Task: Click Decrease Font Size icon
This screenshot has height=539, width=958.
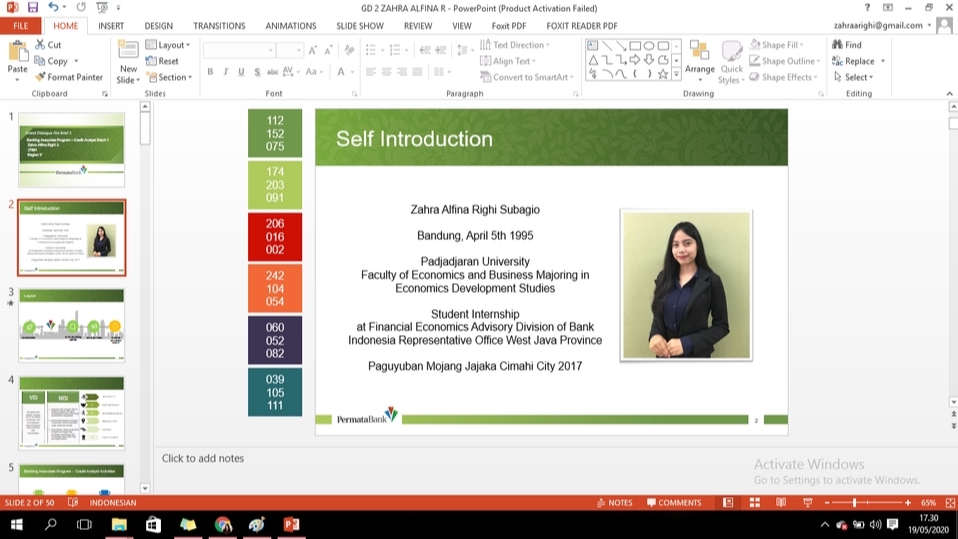Action: pyautogui.click(x=329, y=50)
